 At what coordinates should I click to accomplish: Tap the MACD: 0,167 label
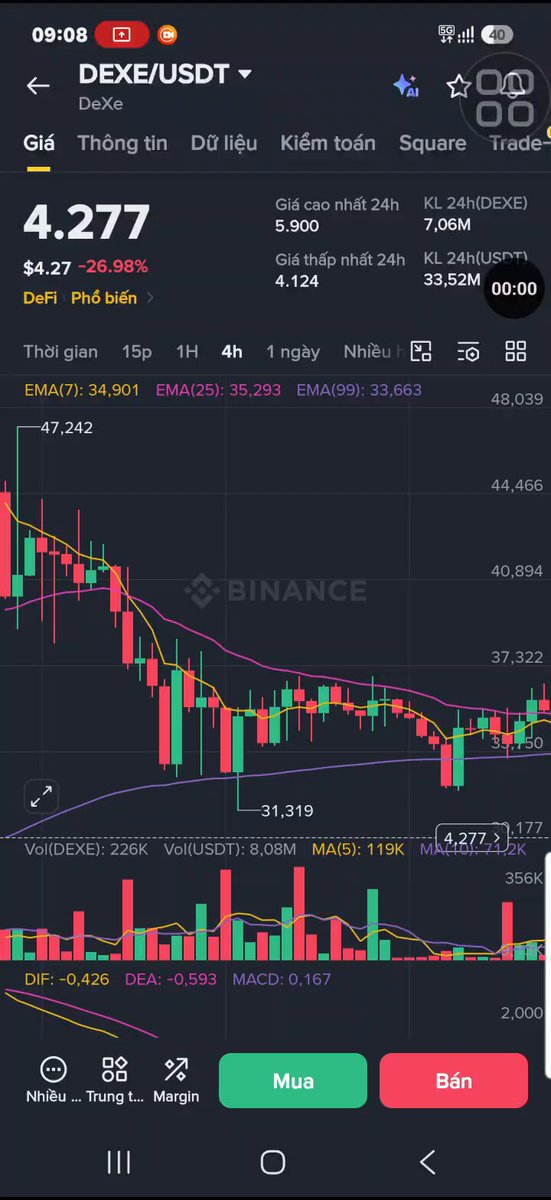[282, 979]
